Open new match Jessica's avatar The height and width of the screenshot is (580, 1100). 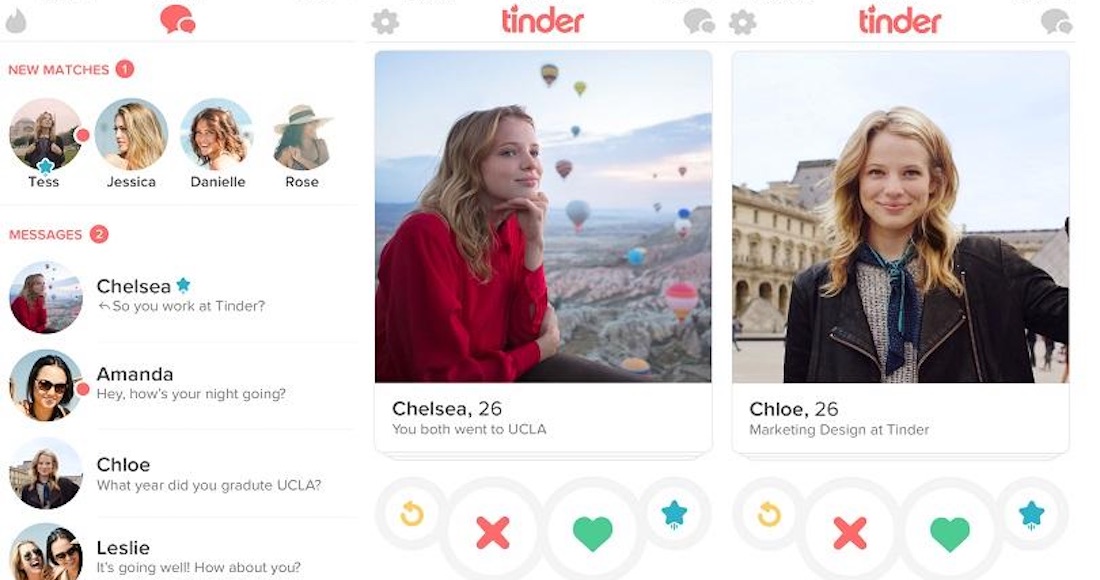click(131, 135)
